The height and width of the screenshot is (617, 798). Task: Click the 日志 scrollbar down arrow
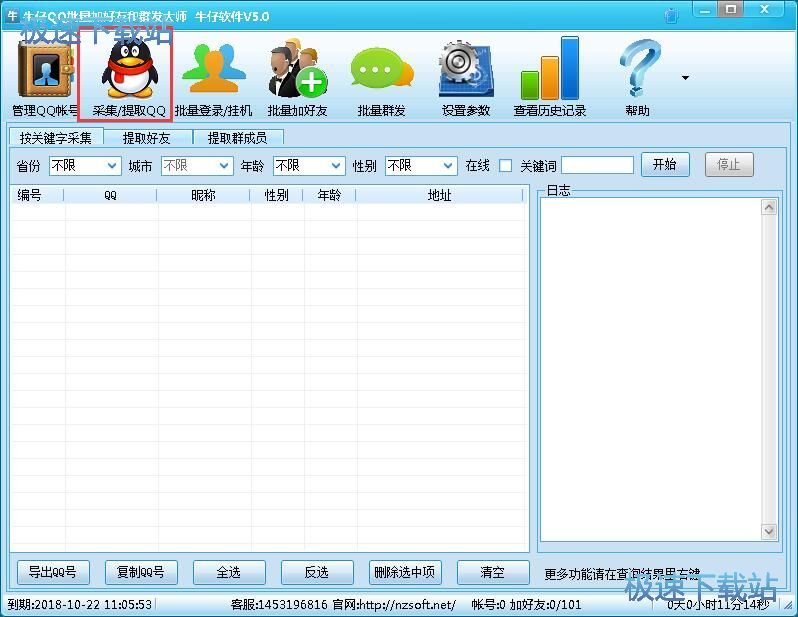click(x=769, y=532)
